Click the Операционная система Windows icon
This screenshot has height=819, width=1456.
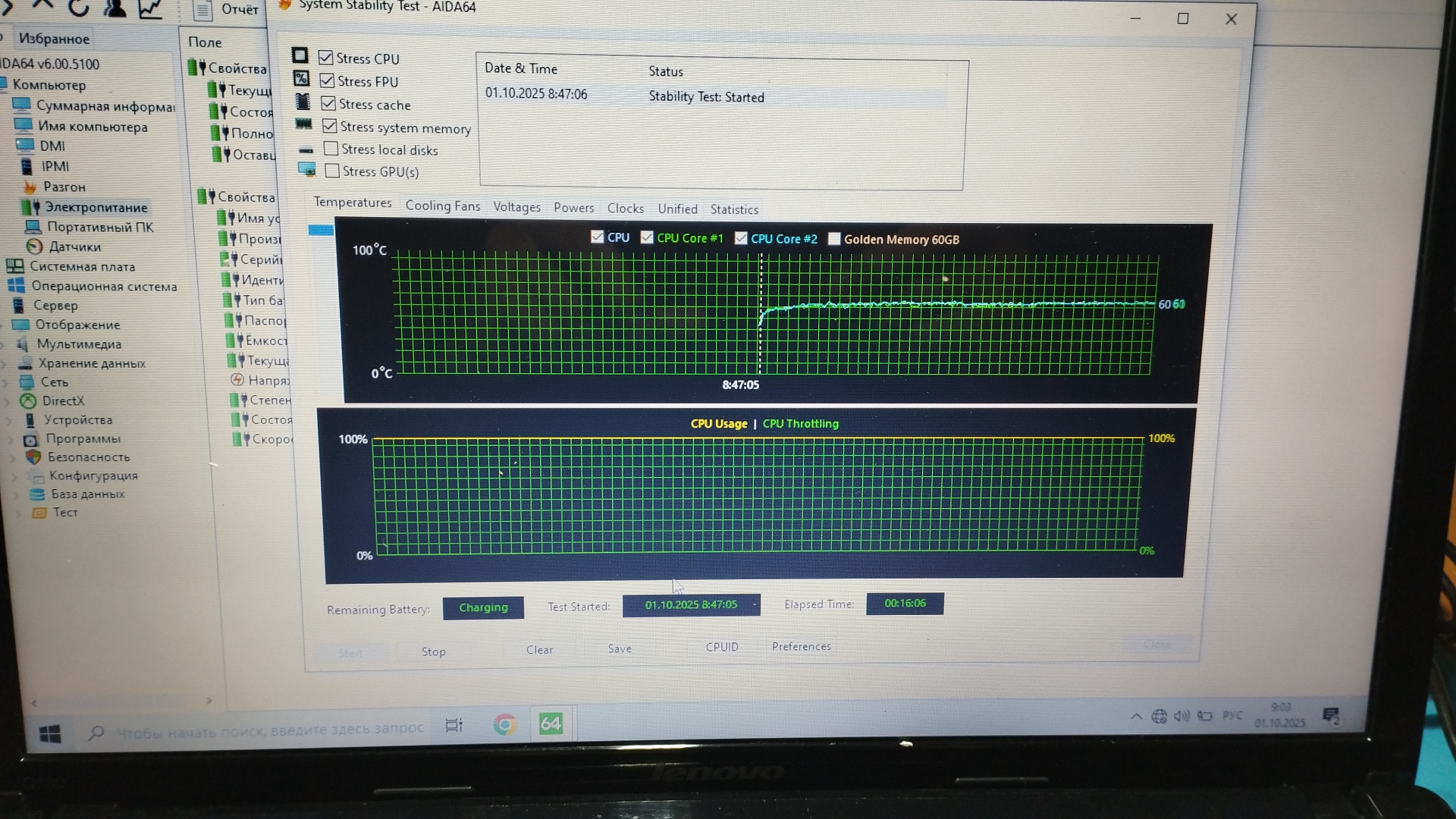(x=16, y=286)
